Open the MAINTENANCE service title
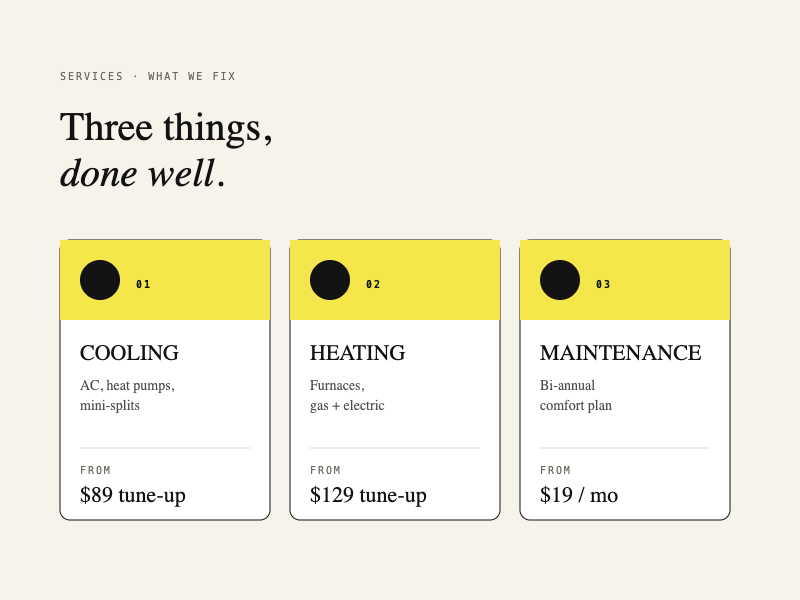The image size is (800, 600). (x=620, y=353)
